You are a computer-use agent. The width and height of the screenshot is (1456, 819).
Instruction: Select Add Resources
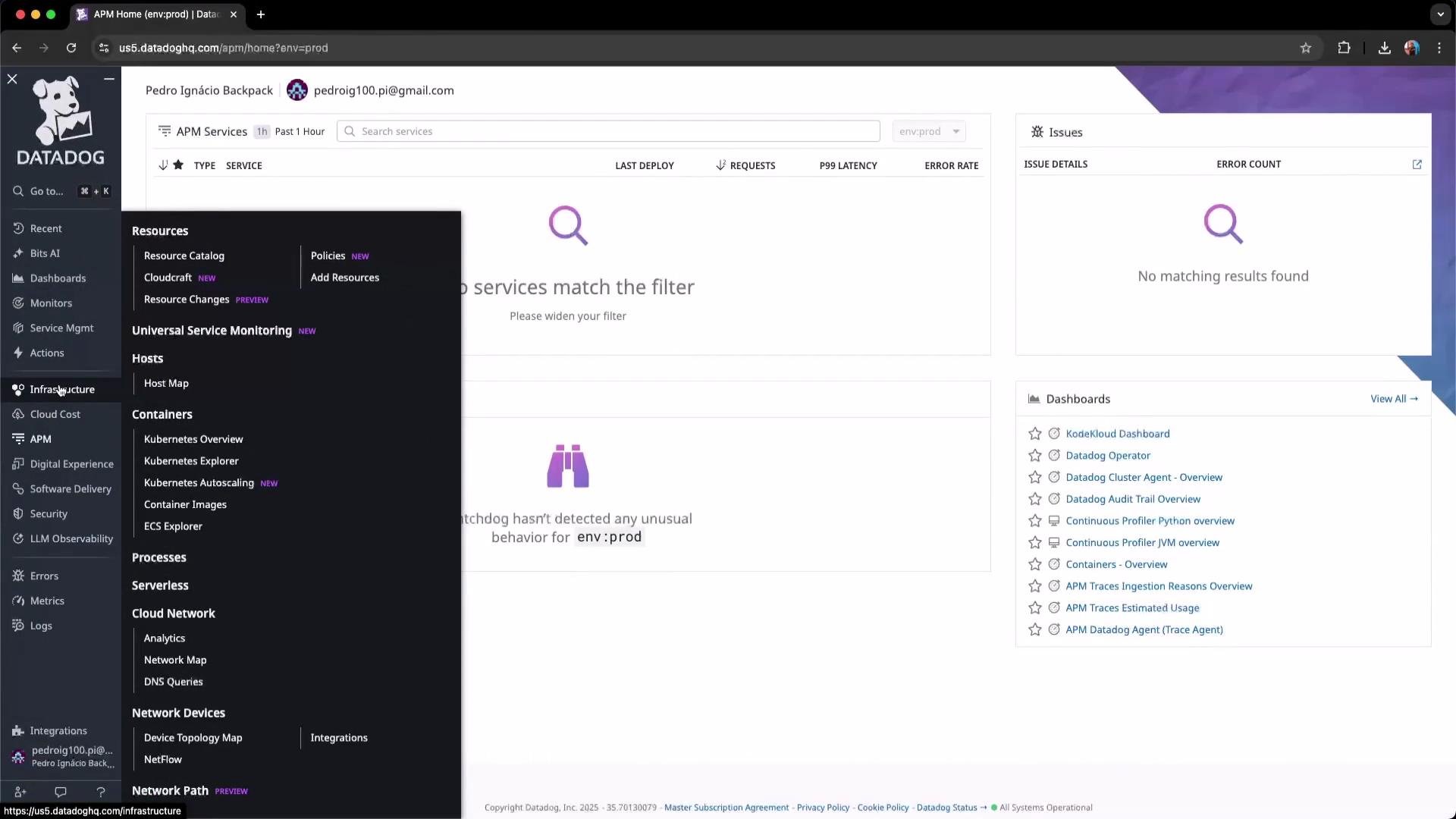click(345, 278)
